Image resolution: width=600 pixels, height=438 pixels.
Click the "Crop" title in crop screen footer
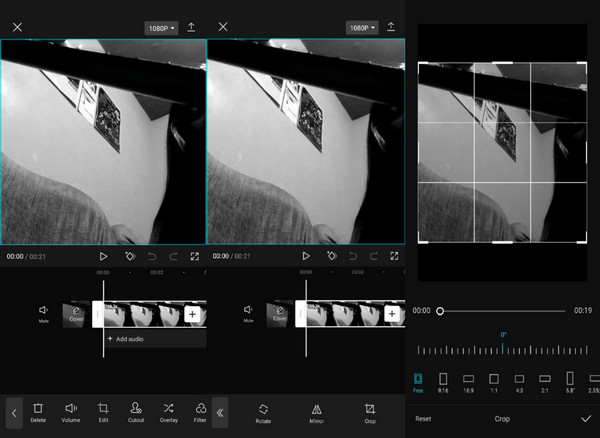coord(502,419)
